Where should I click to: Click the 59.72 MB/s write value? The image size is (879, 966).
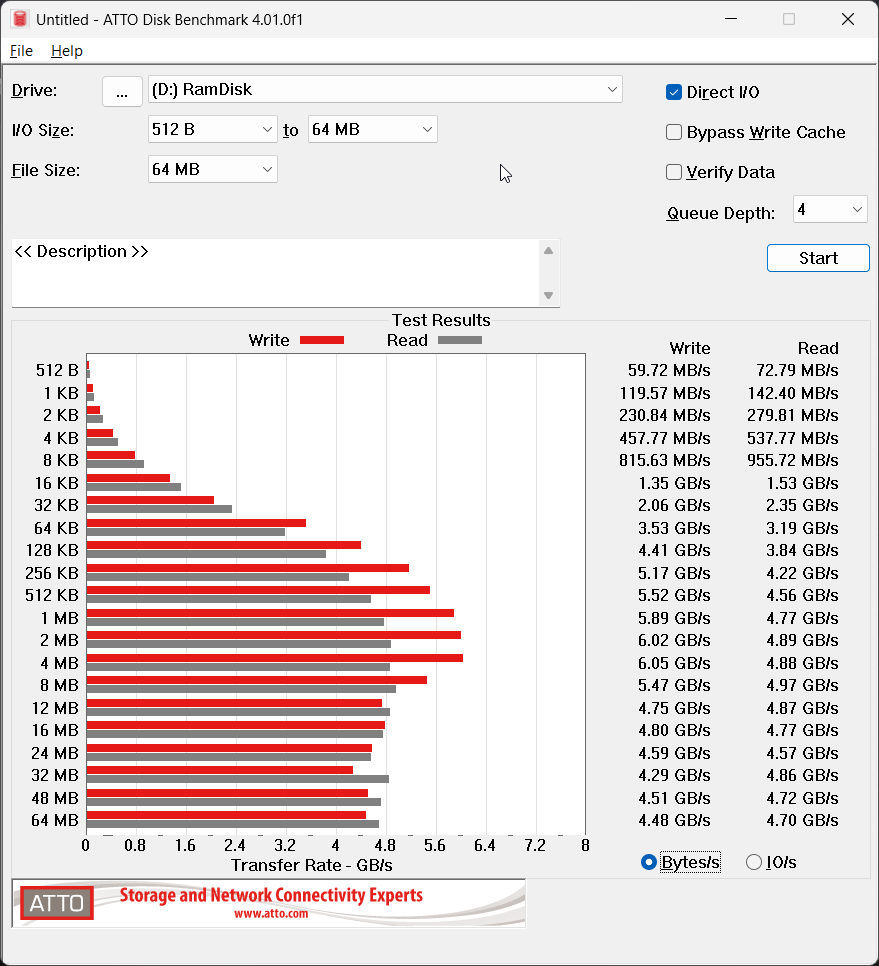coord(669,370)
